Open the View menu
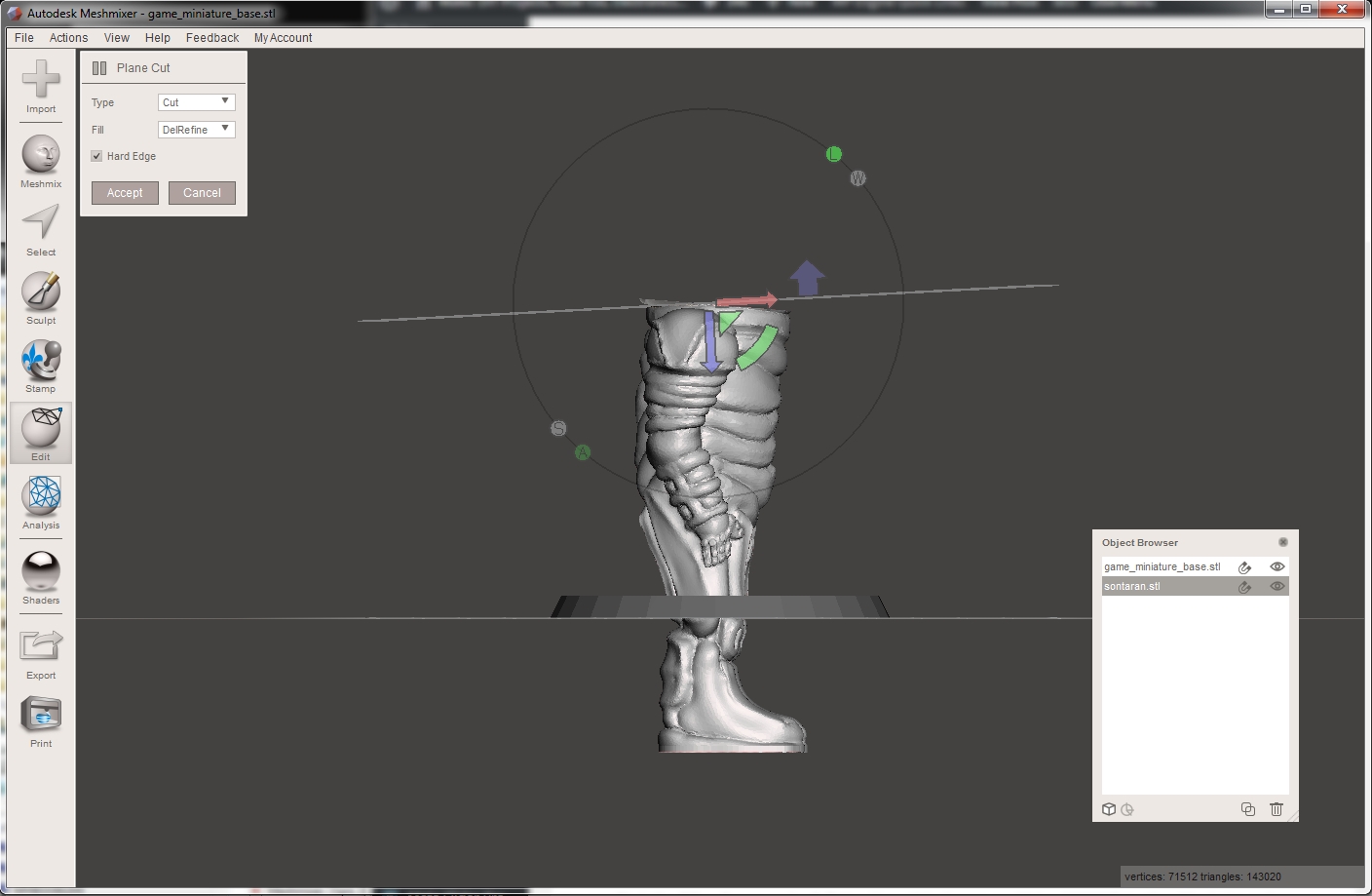This screenshot has height=896, width=1372. click(117, 38)
